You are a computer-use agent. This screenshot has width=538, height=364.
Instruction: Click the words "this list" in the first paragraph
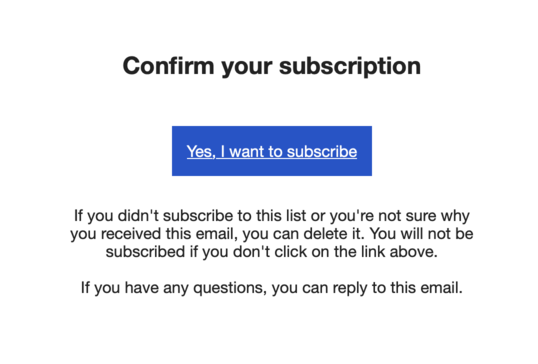(281, 216)
